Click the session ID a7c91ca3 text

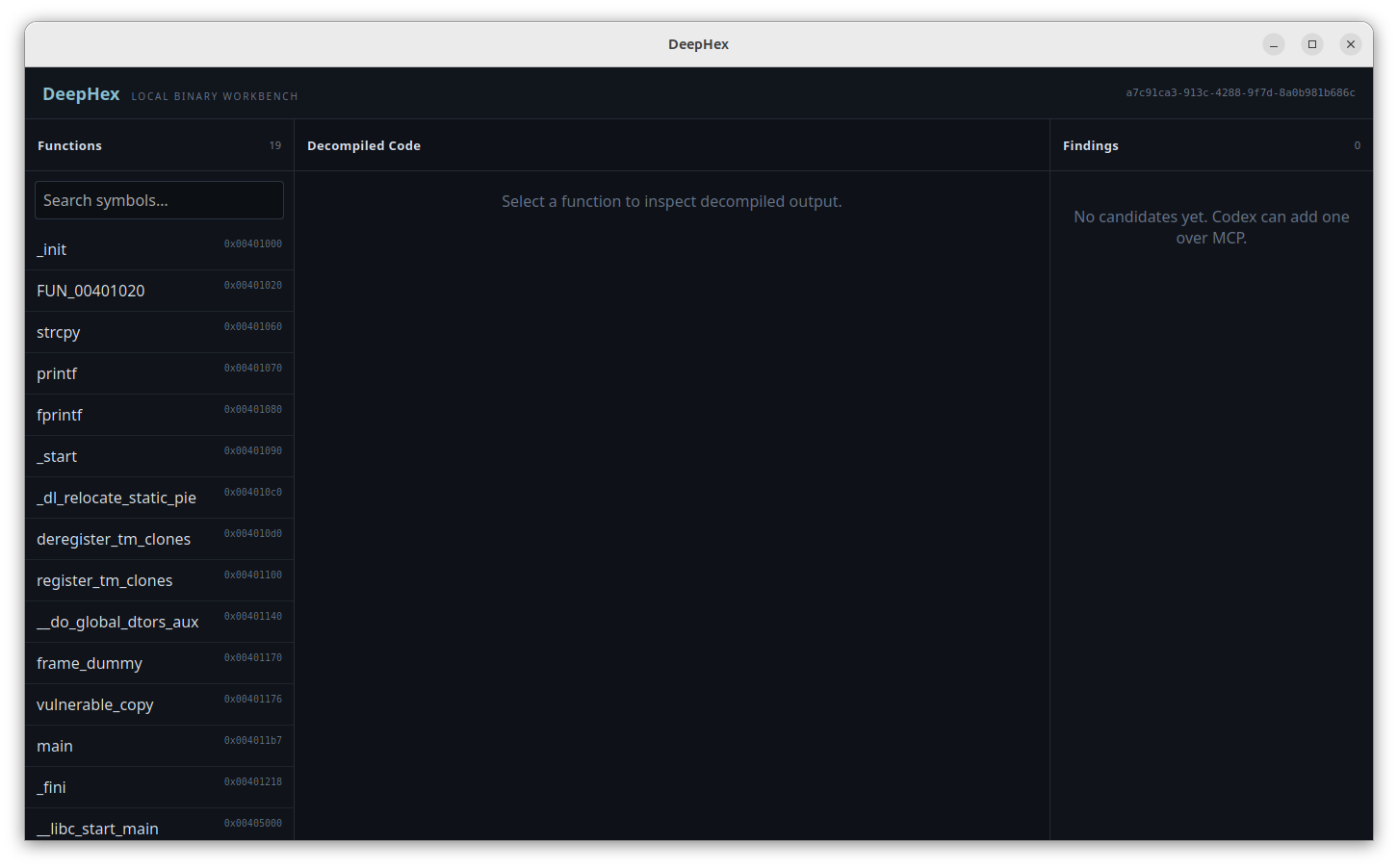pyautogui.click(x=1240, y=92)
